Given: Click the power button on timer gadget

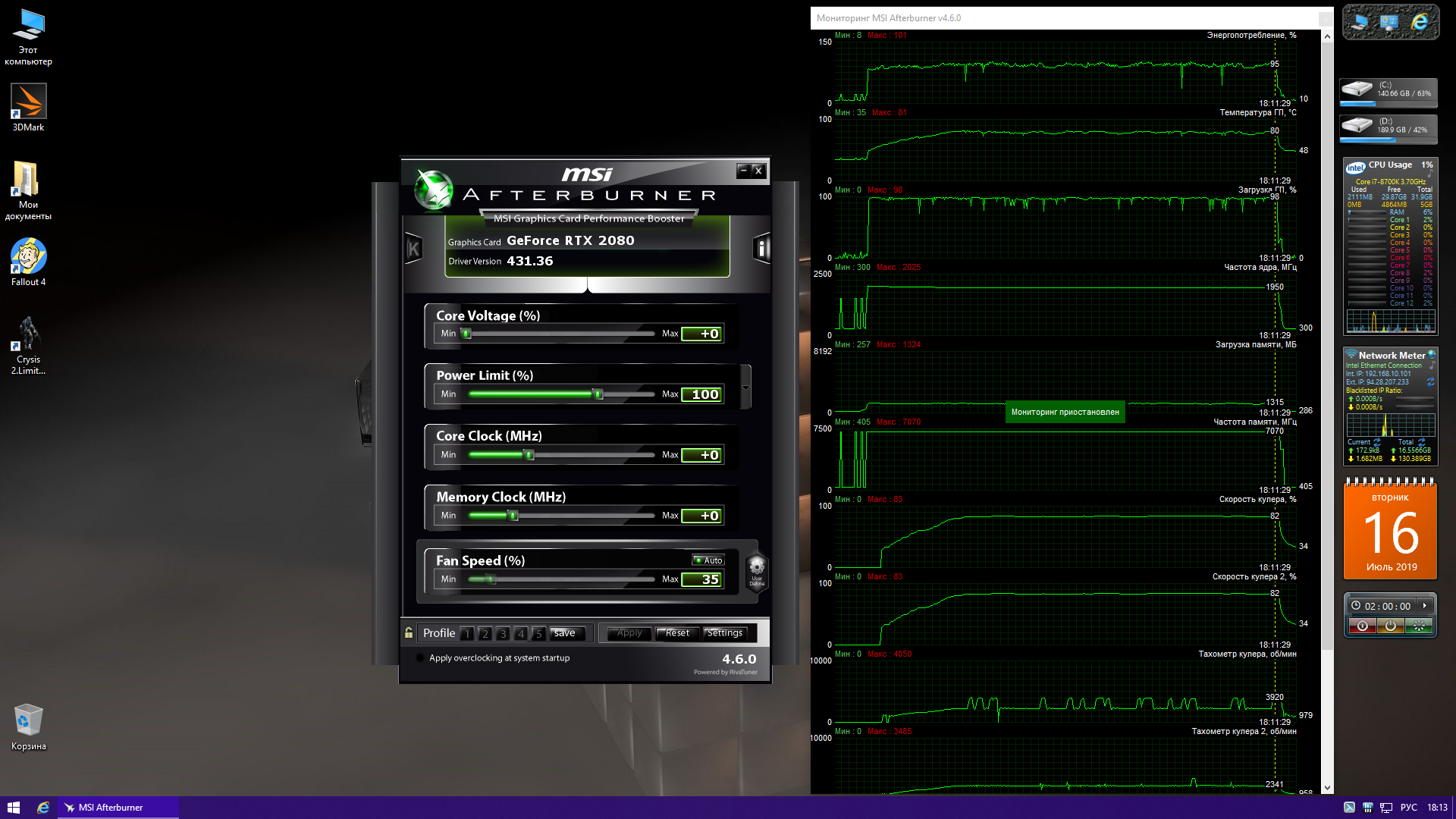Looking at the screenshot, I should (x=1390, y=626).
